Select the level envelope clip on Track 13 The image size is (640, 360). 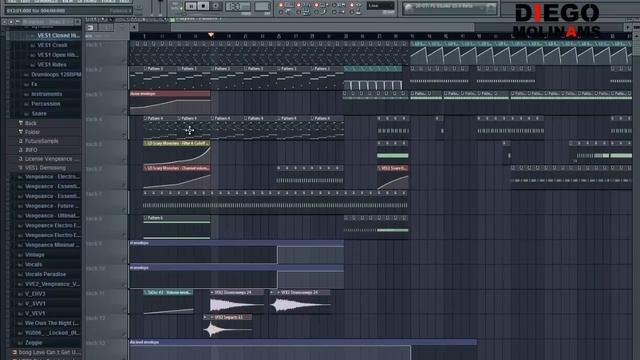click(x=303, y=349)
